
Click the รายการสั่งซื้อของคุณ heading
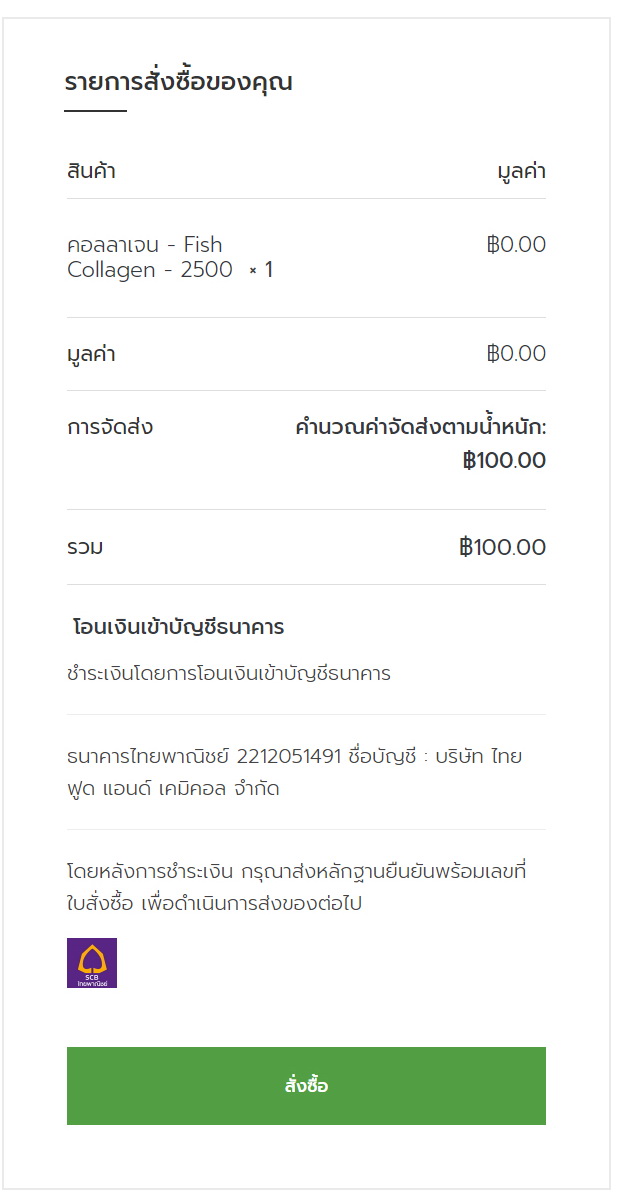[x=178, y=82]
